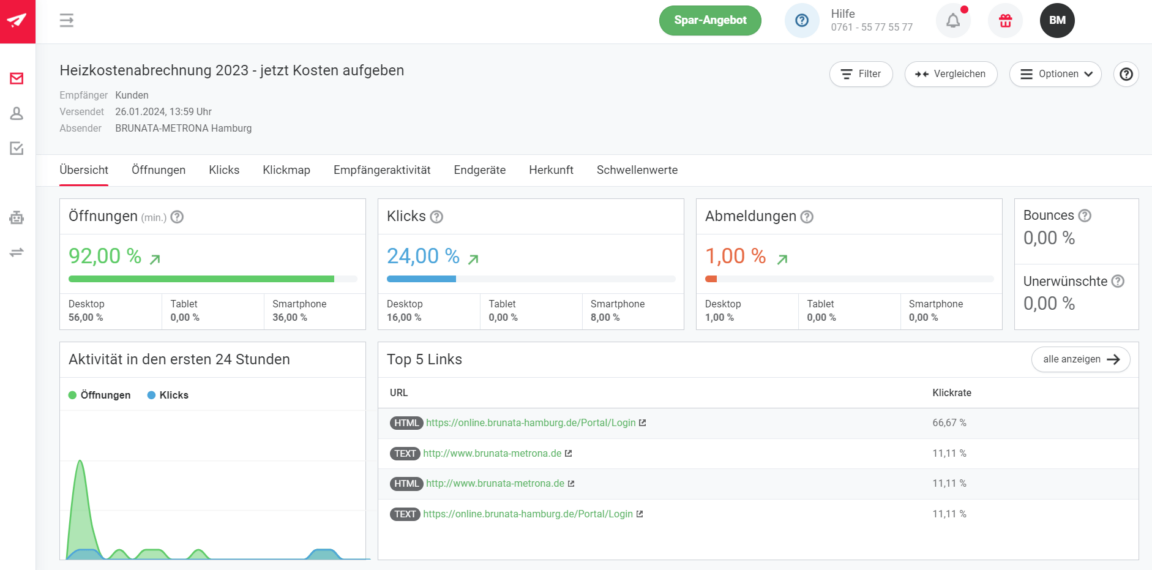Open the BM user account menu
The image size is (1152, 570).
1057,21
